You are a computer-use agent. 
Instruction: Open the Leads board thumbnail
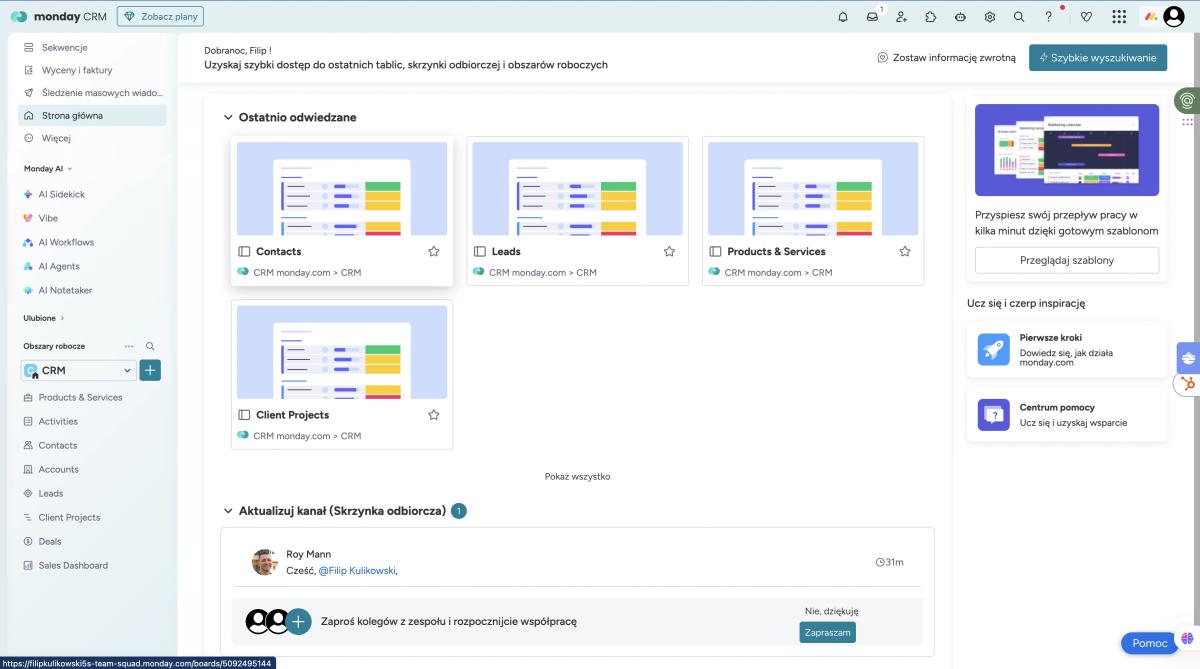coord(578,188)
